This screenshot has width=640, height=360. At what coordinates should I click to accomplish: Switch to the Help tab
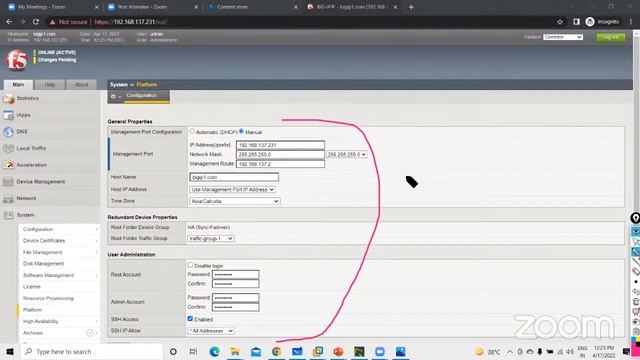pyautogui.click(x=49, y=84)
